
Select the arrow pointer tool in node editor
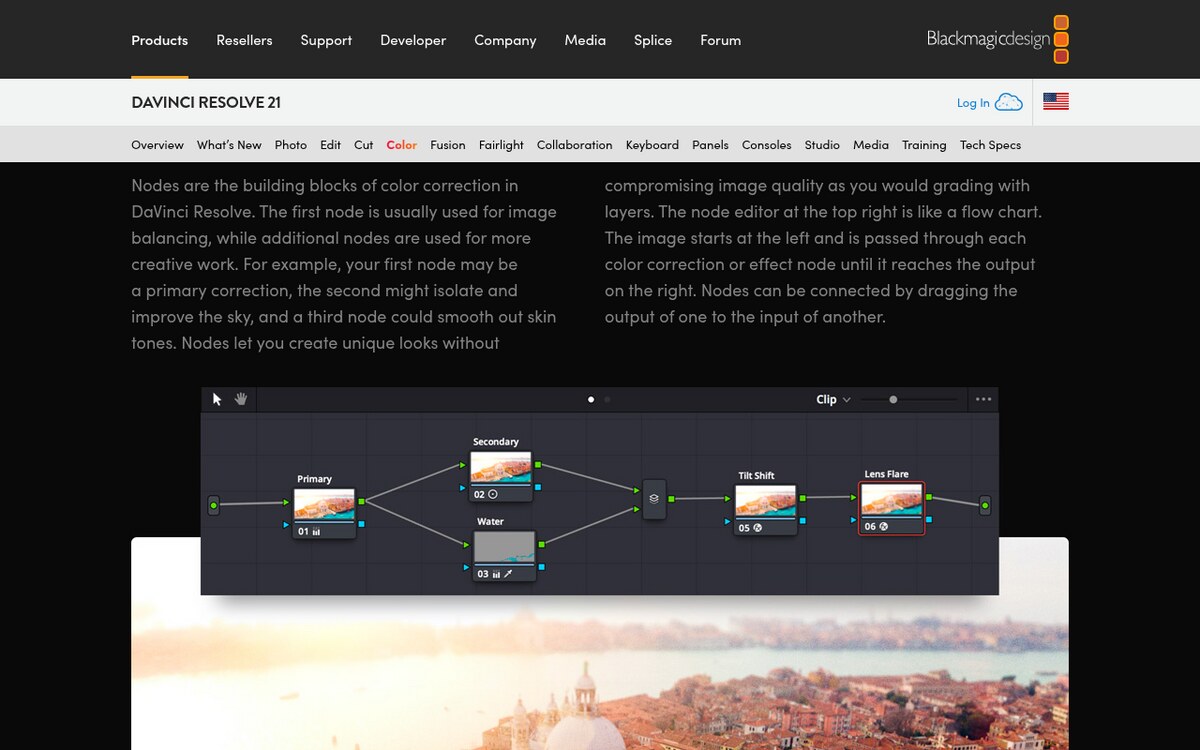pyautogui.click(x=218, y=399)
